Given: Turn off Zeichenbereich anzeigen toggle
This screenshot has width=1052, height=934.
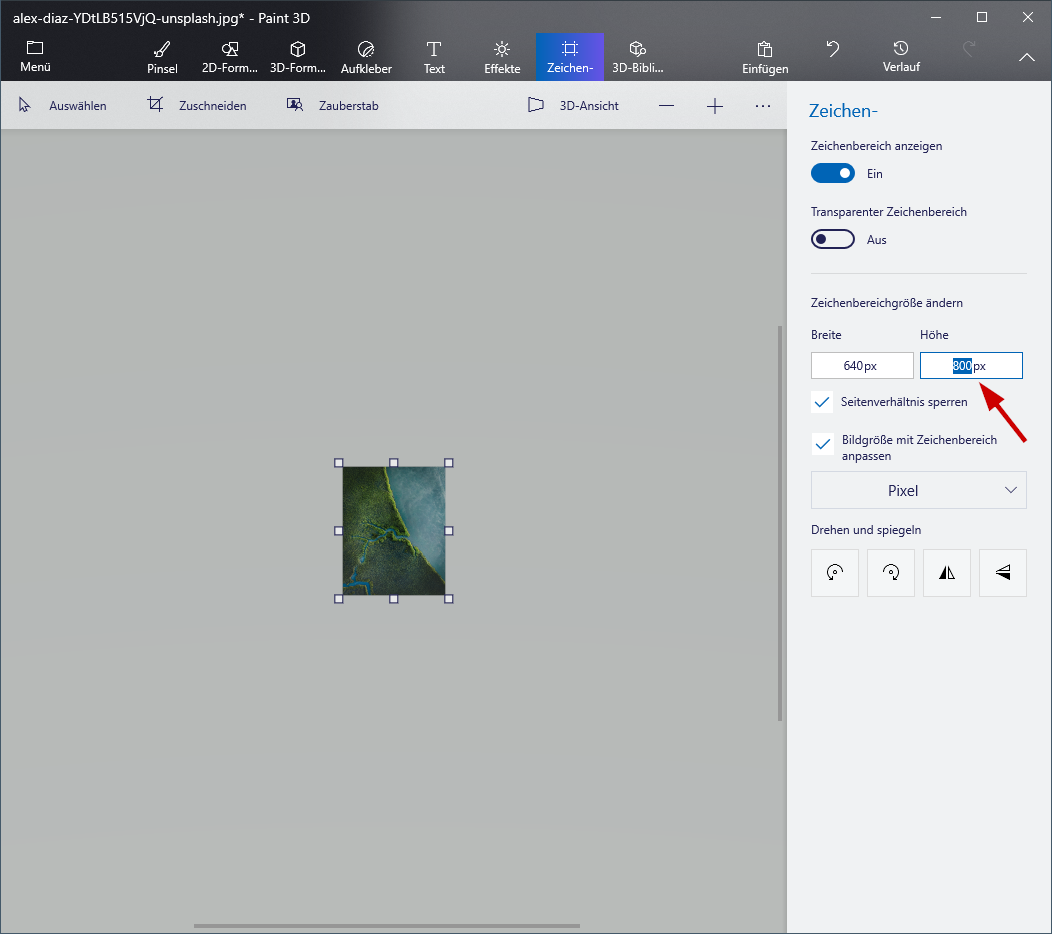Looking at the screenshot, I should tap(833, 173).
